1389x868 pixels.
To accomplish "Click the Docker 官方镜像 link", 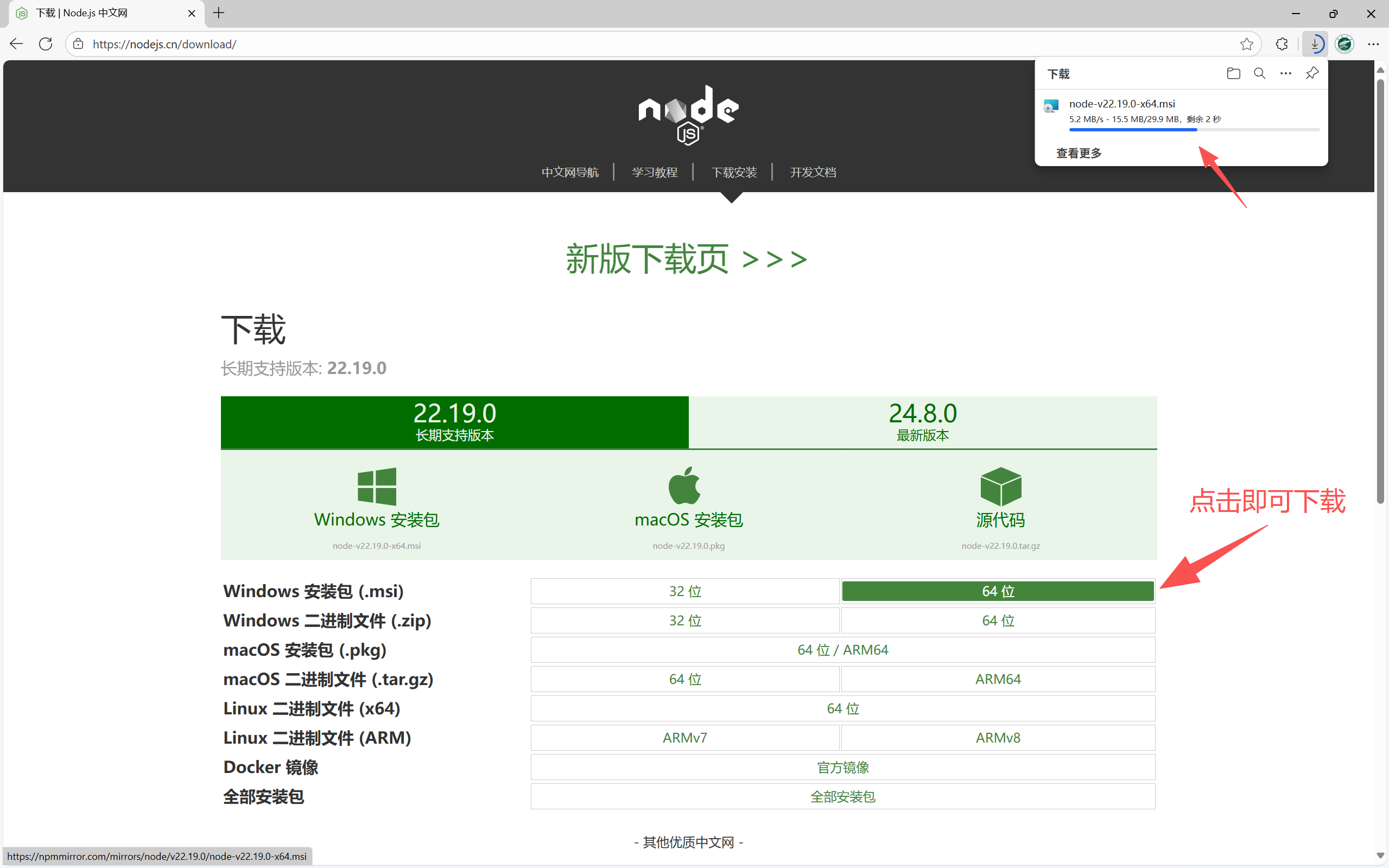I will point(842,767).
